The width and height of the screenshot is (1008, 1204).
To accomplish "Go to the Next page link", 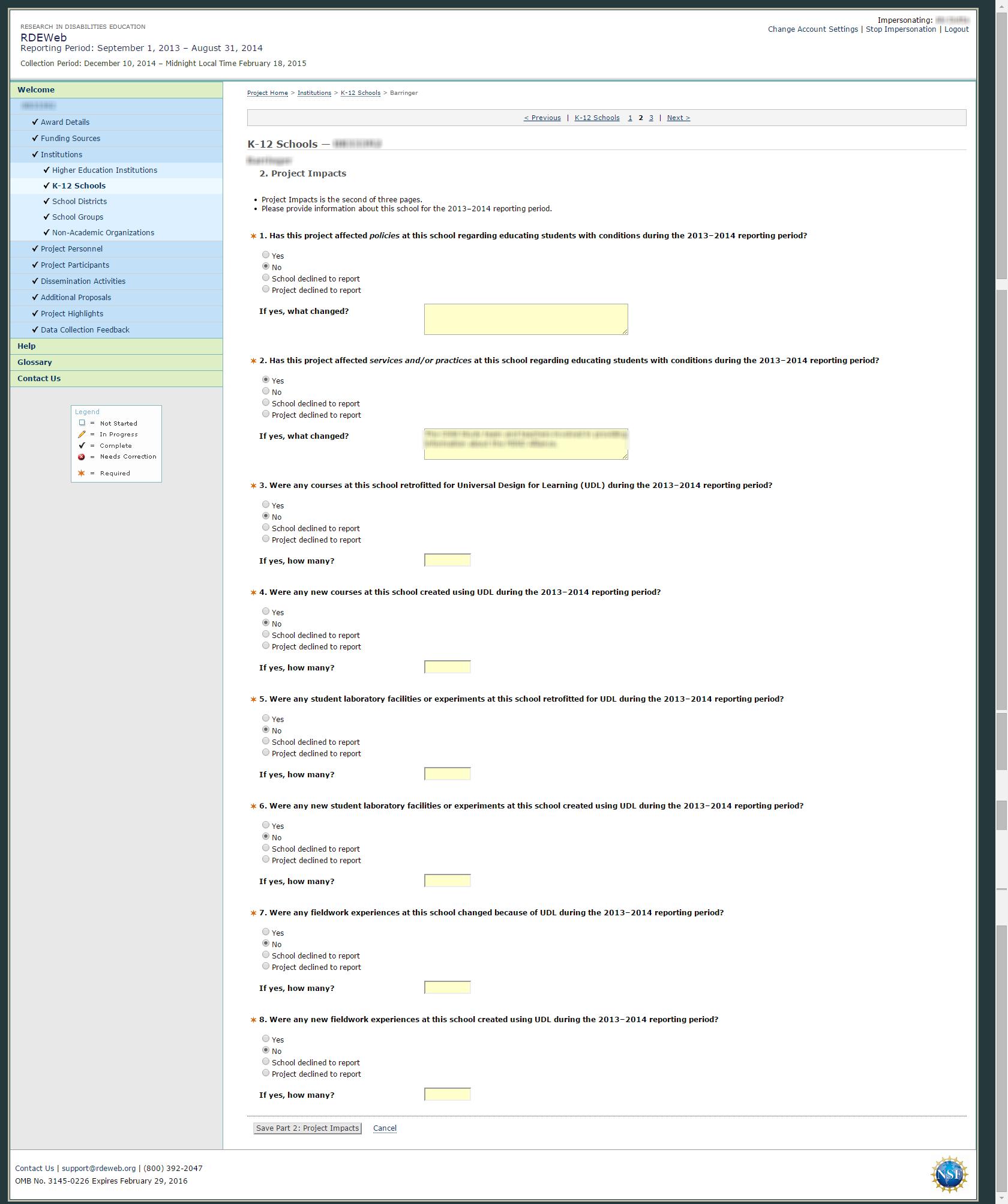I will click(x=678, y=118).
